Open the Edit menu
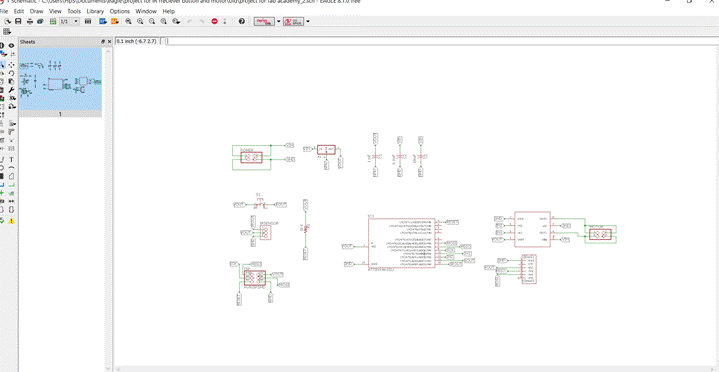This screenshot has width=719, height=372. point(19,11)
